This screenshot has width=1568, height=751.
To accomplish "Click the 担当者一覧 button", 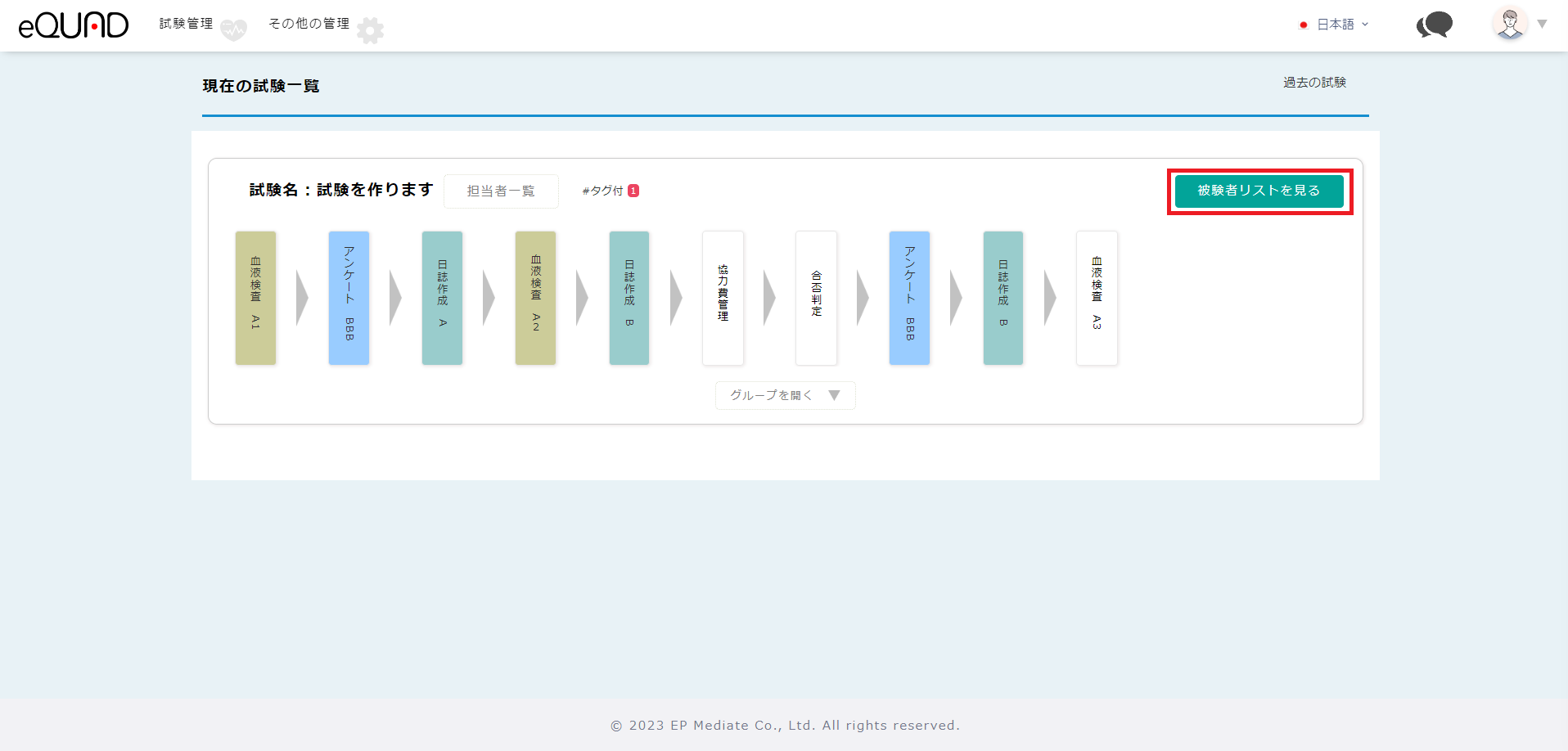I will click(x=501, y=191).
